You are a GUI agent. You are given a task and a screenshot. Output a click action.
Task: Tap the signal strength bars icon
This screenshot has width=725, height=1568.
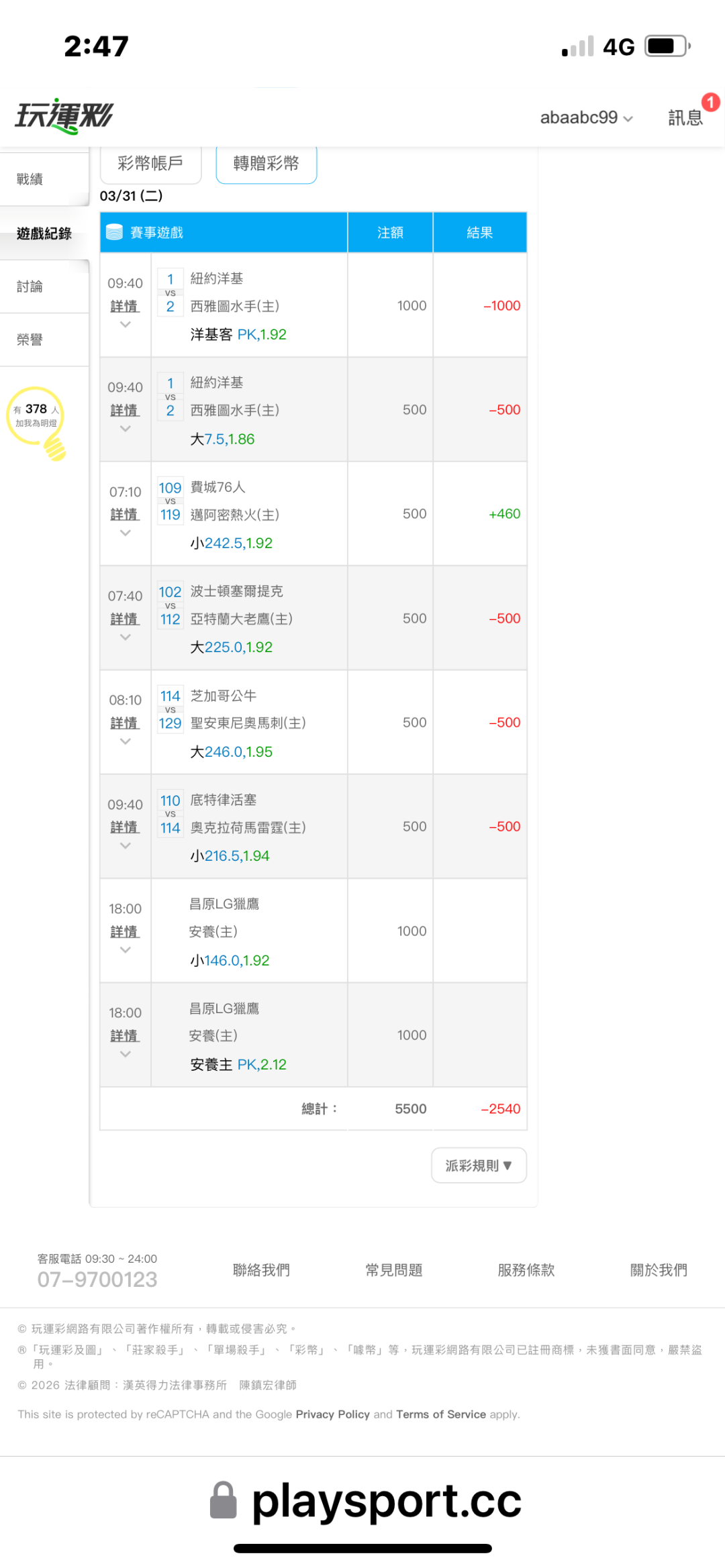tap(578, 46)
